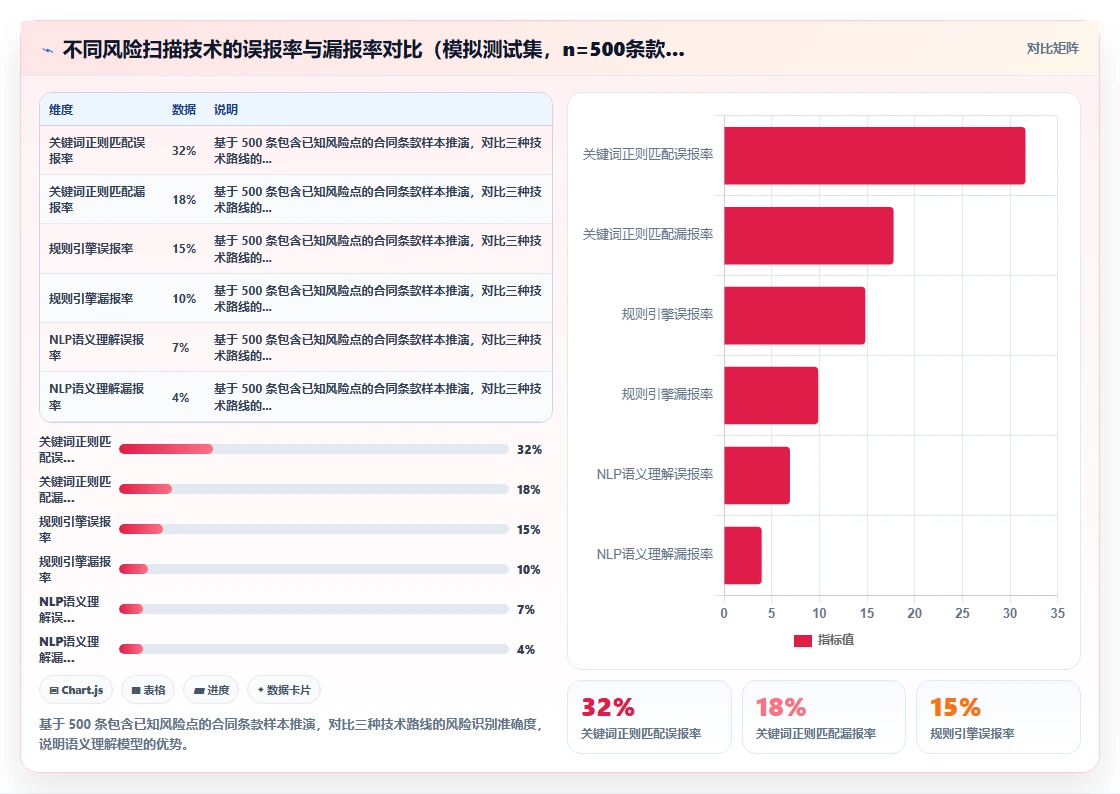The width and height of the screenshot is (1120, 794).
Task: Click chart y-axis label 规则引擎误报率
Action: [667, 314]
